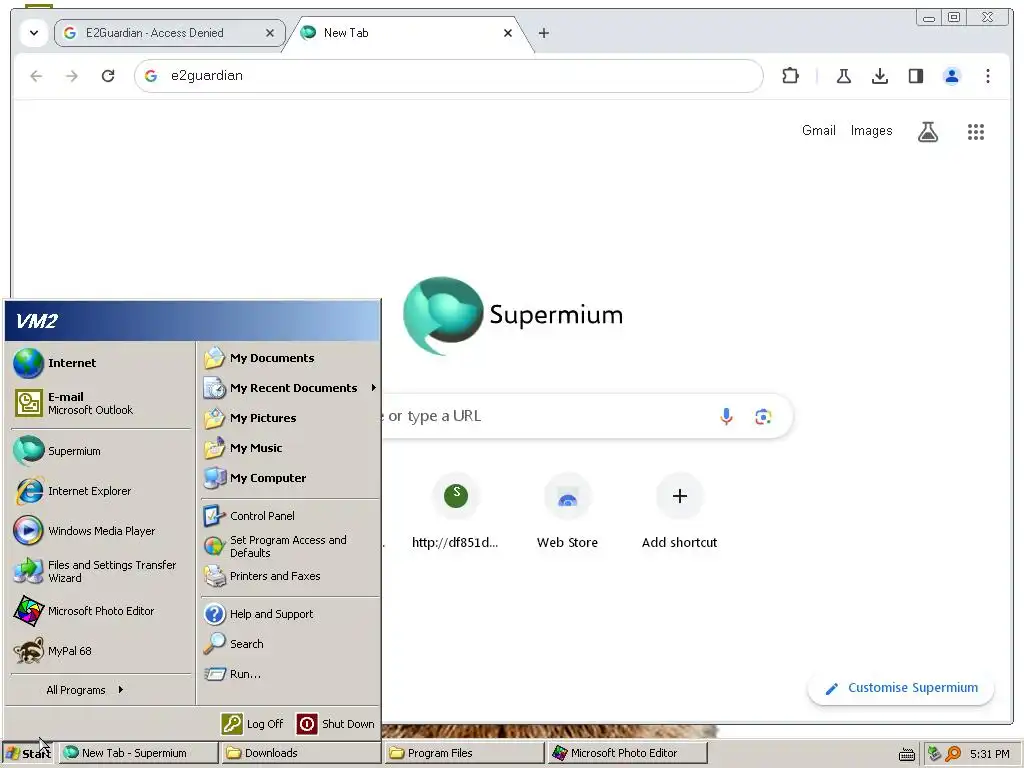Launch MyPal 68 from the Start menu
1024x768 pixels.
[100, 650]
